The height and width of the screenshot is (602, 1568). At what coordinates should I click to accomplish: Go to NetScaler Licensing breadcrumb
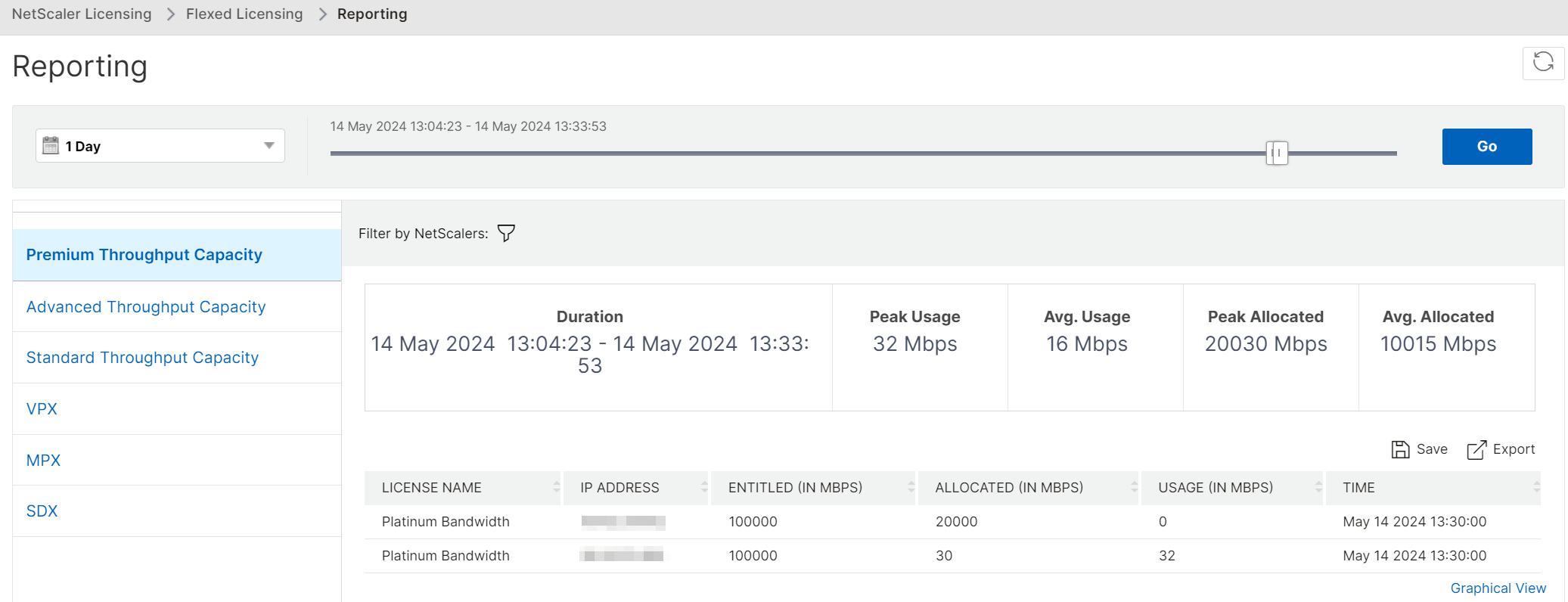[82, 14]
